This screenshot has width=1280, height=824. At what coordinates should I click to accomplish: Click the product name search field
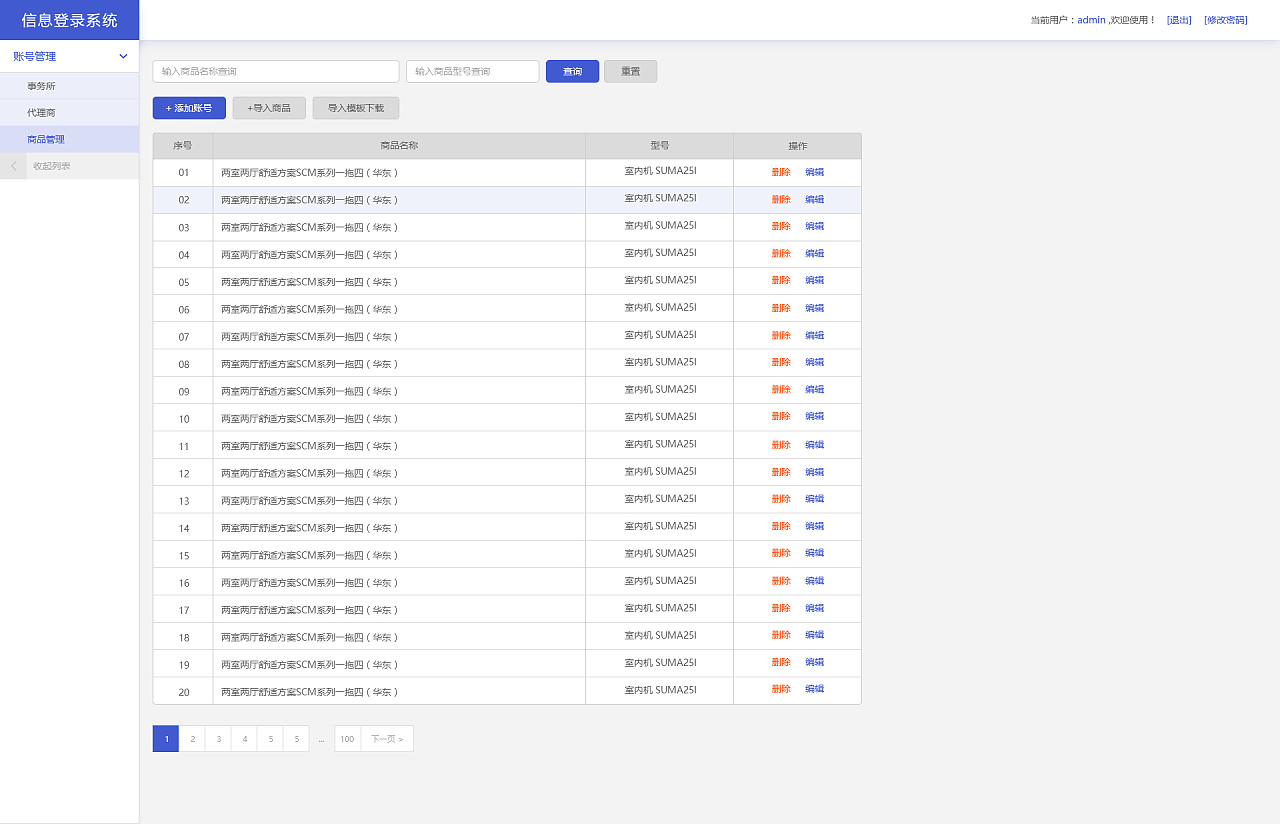275,72
